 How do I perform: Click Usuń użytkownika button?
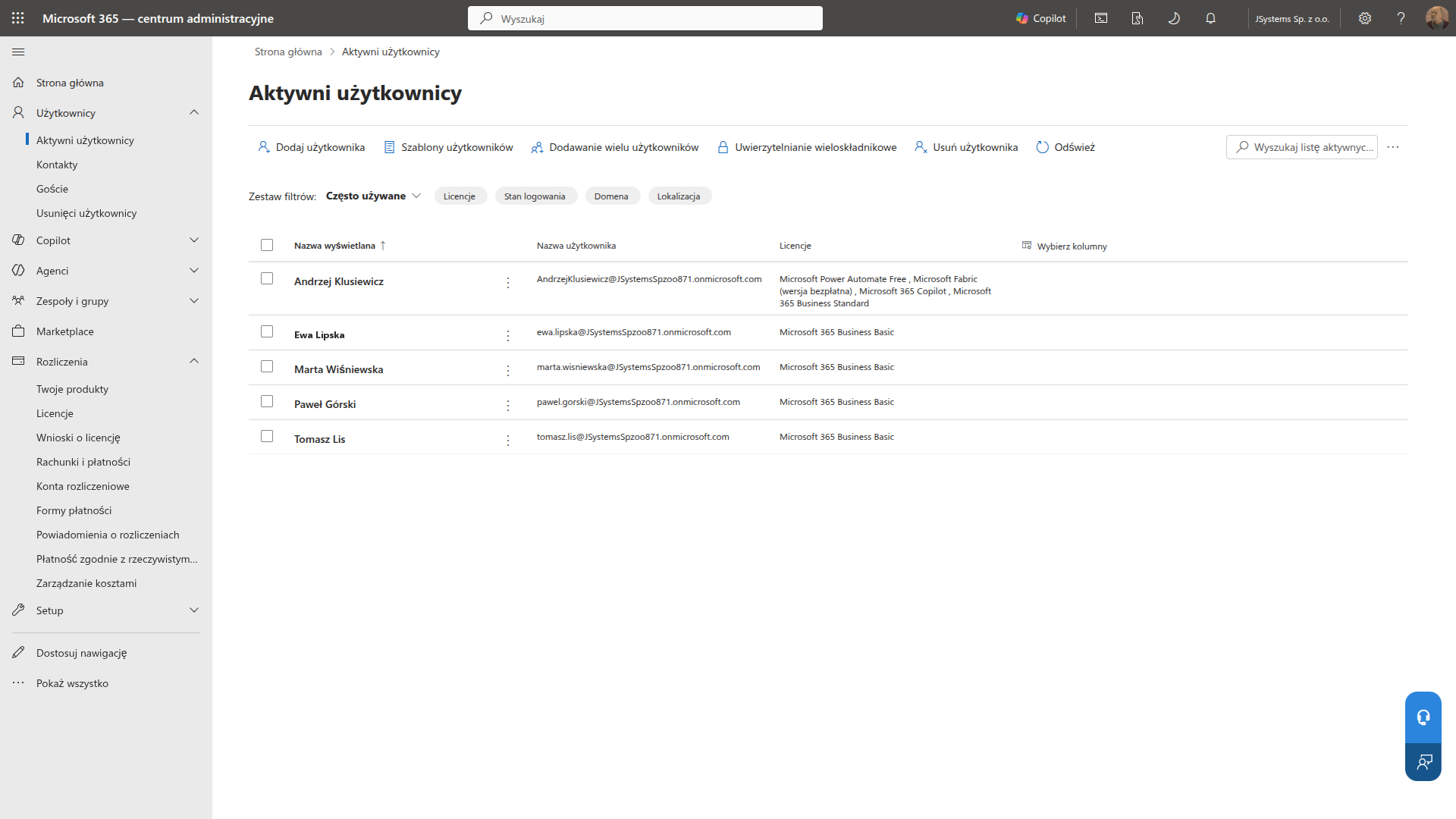[x=966, y=147]
